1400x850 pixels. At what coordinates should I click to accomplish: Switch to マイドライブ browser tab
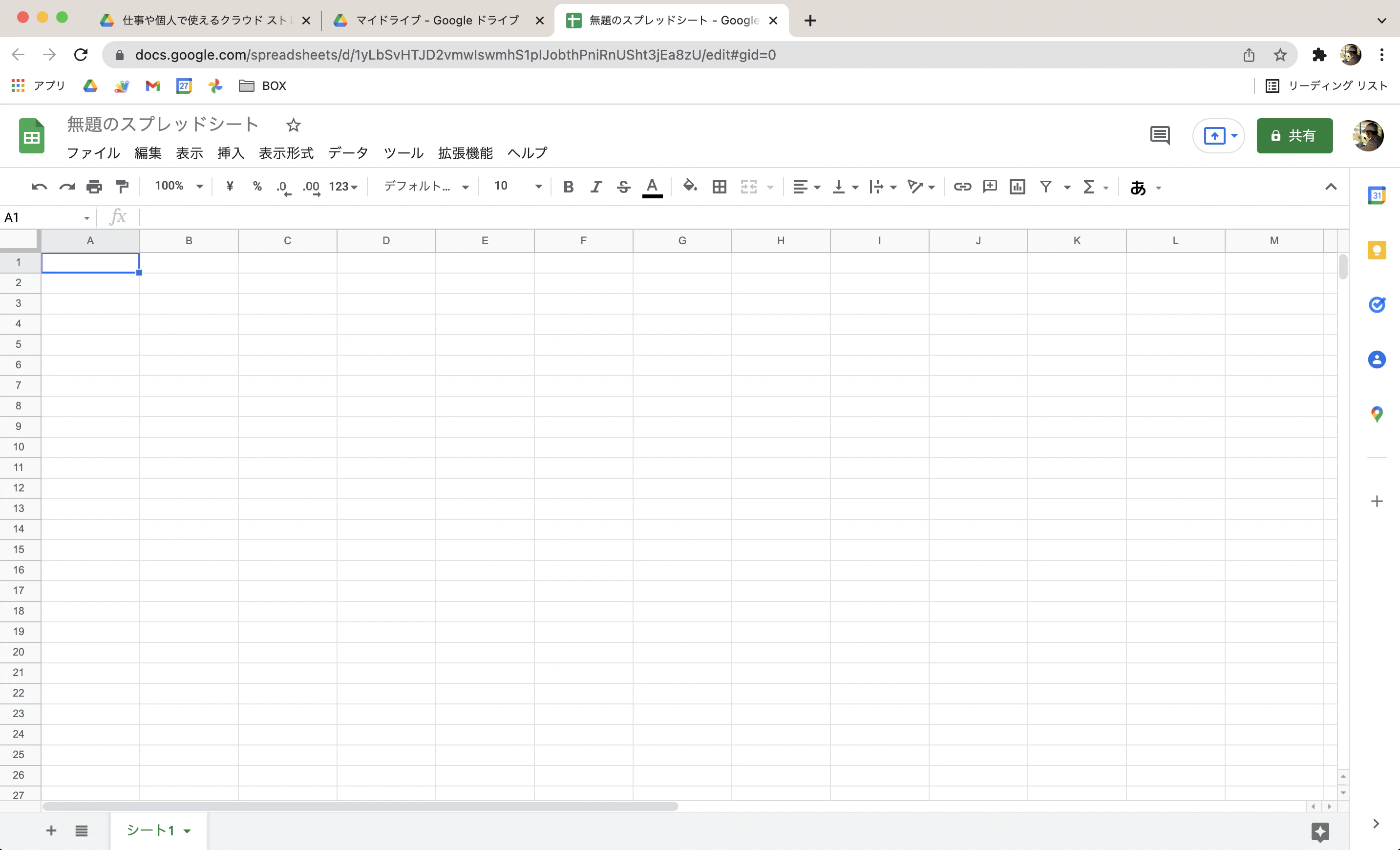coord(438,21)
